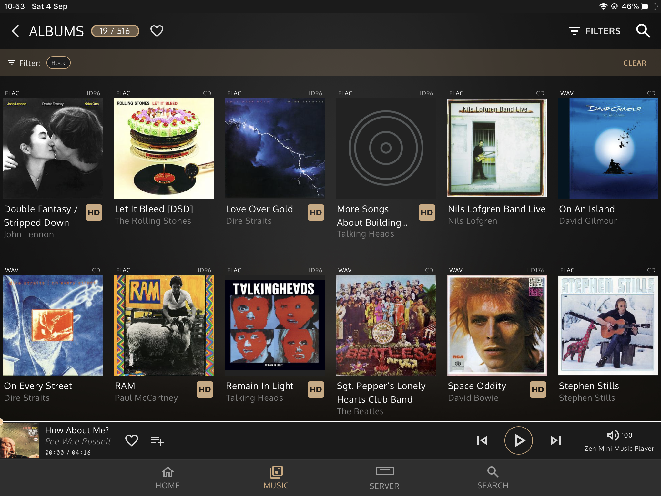
Task: Click HD badge on Love Over Gold
Action: click(x=316, y=212)
